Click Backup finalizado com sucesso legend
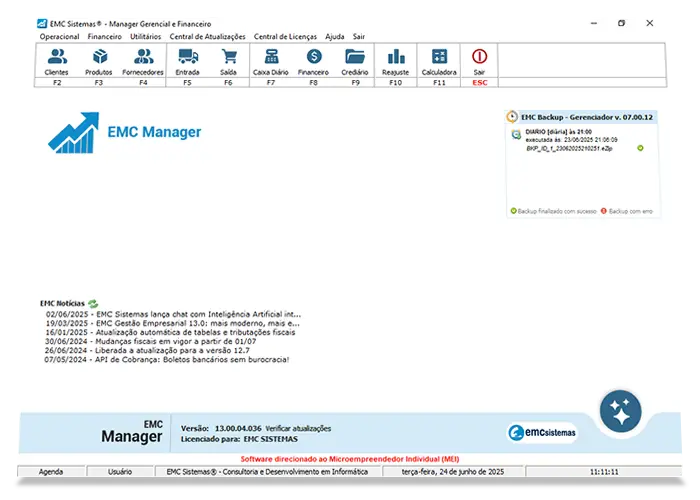700x500 pixels. [554, 211]
